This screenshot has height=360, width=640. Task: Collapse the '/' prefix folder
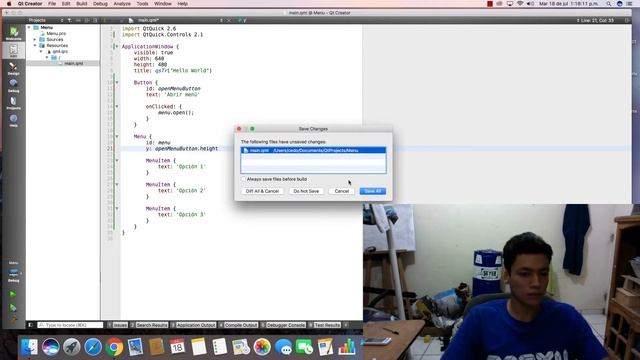pos(47,58)
